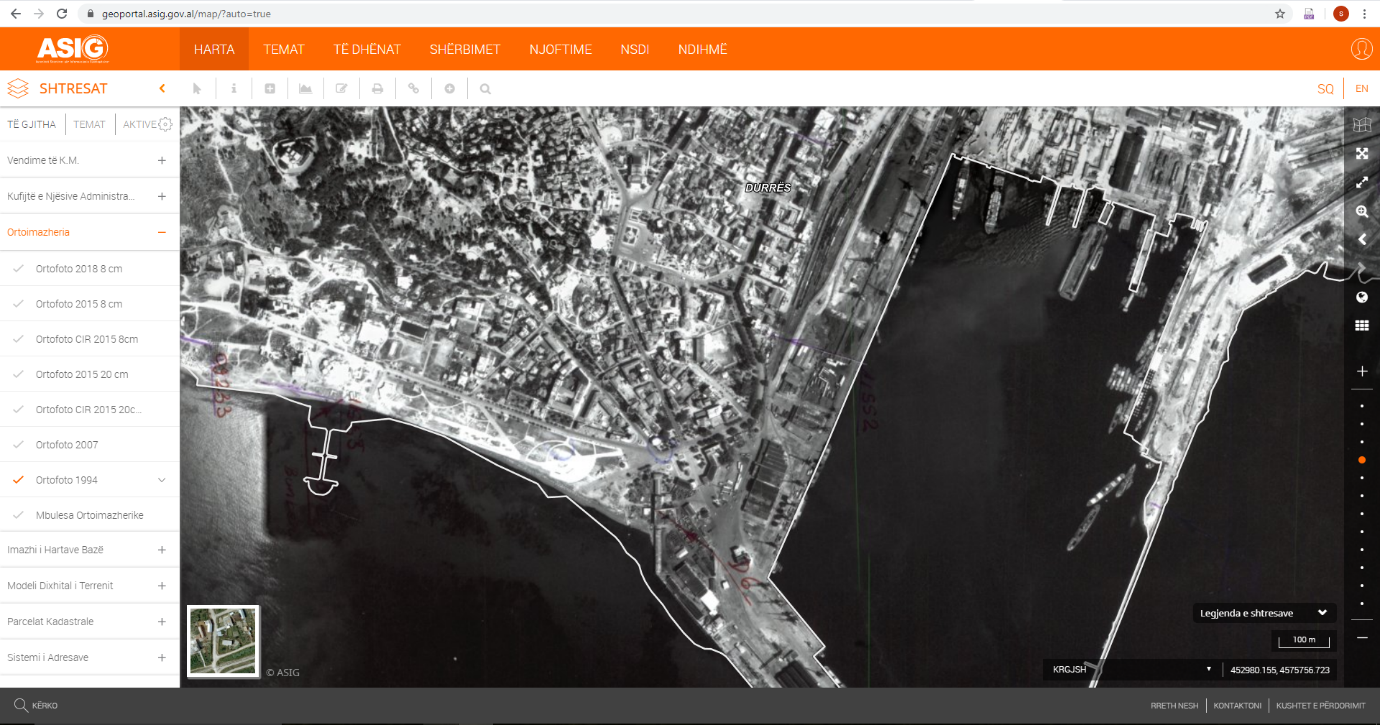Bookmark this page with star icon

coord(1279,14)
